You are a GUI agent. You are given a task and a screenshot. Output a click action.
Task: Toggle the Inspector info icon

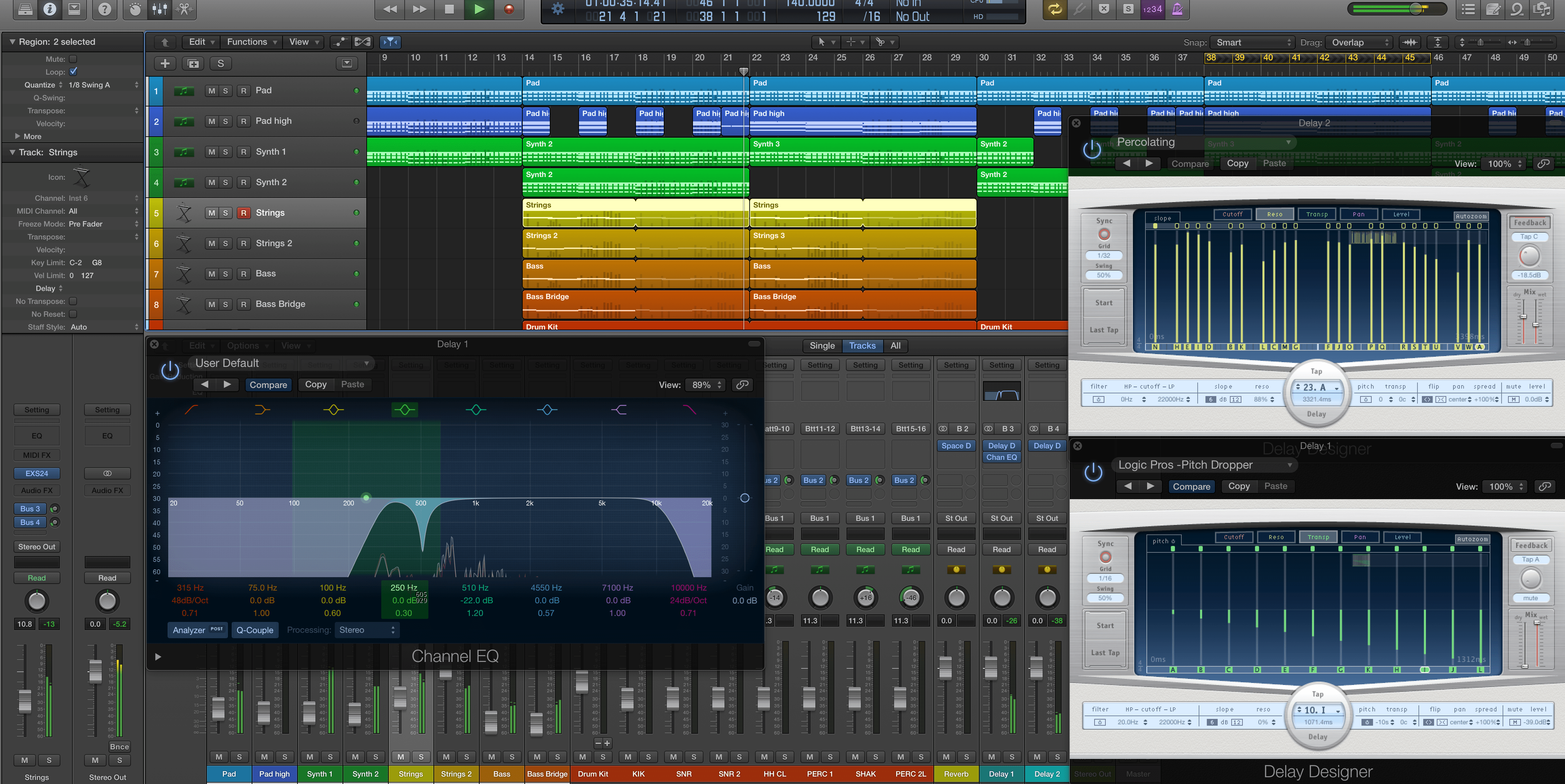click(x=50, y=9)
